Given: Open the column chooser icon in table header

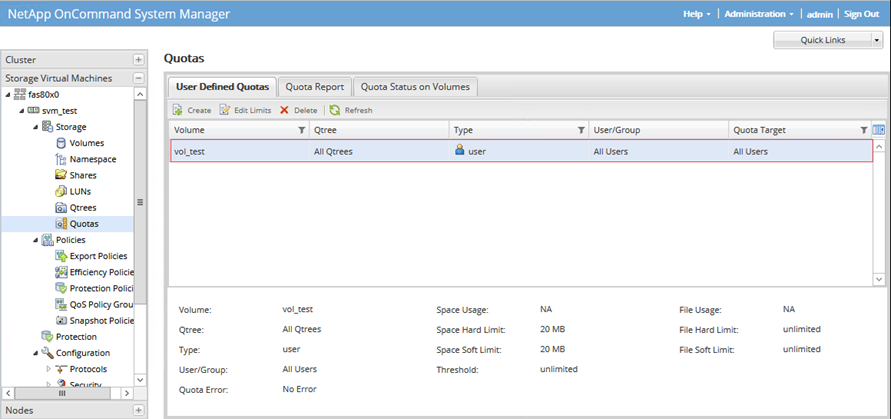Looking at the screenshot, I should (879, 130).
